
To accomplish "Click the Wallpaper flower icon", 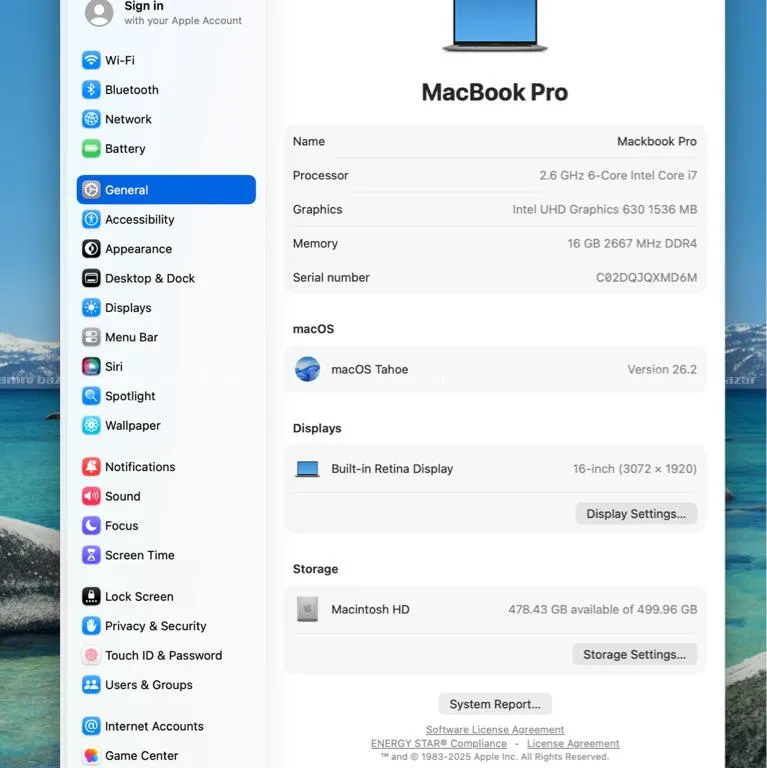I will click(x=91, y=425).
